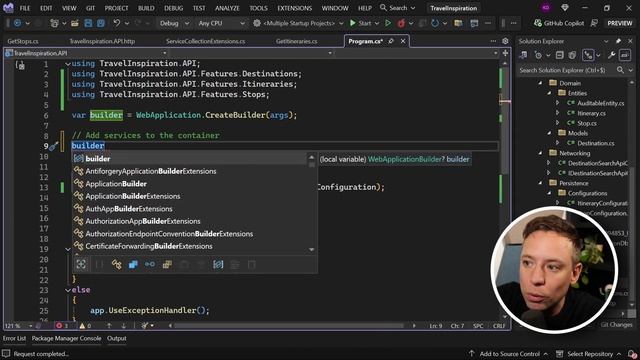
Task: Click the Undo arrow icon
Action: 117,23
